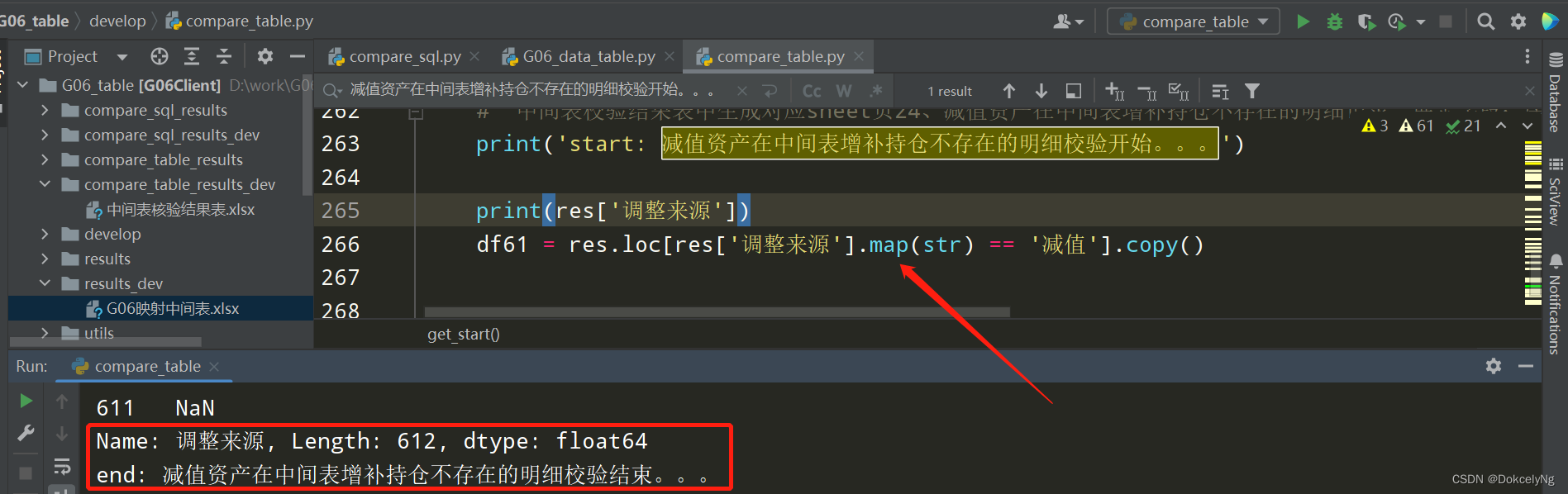Click the fold marker beside line 262
This screenshot has height=494, width=1568.
click(x=416, y=113)
